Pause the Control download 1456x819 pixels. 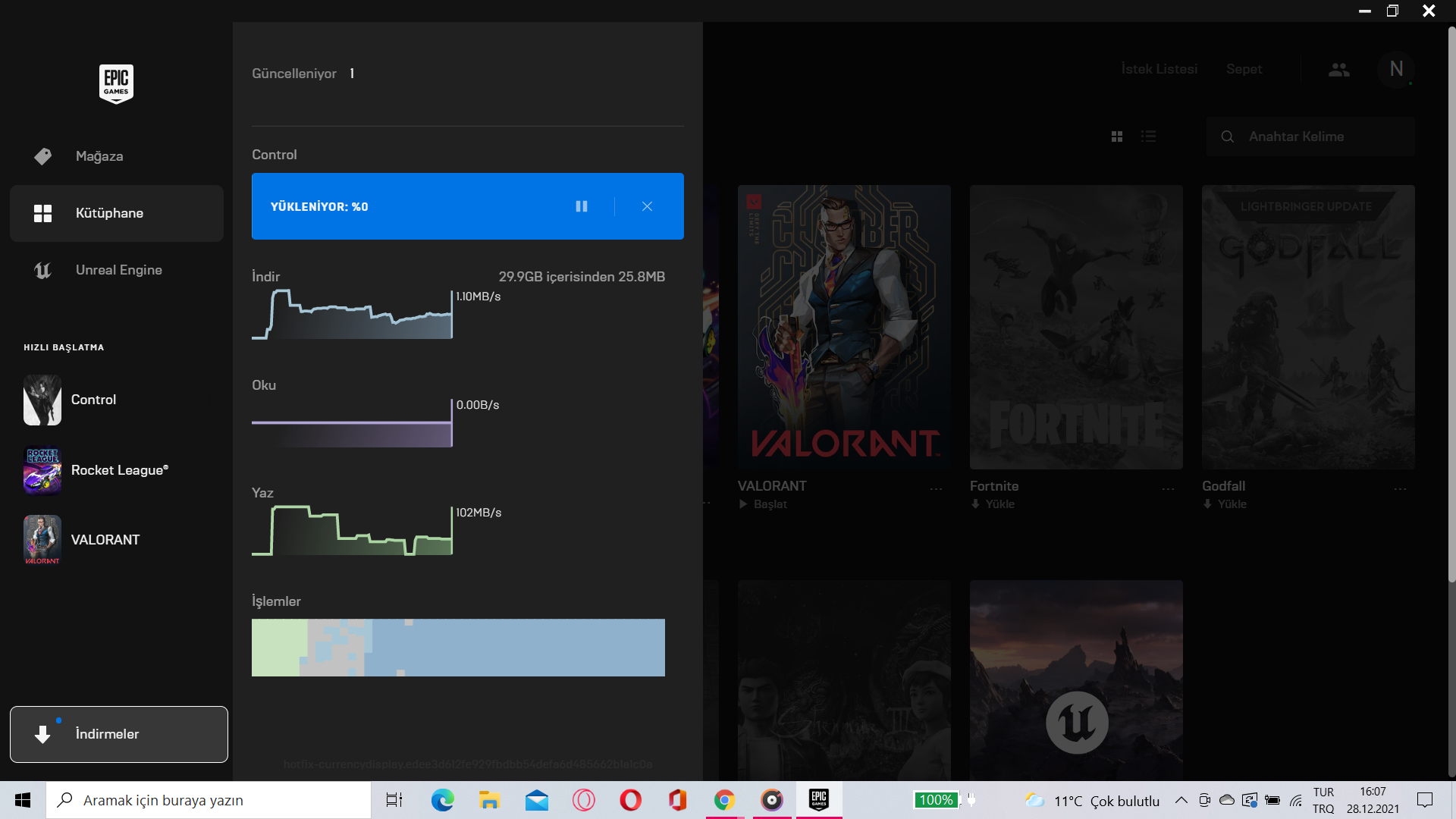tap(582, 206)
